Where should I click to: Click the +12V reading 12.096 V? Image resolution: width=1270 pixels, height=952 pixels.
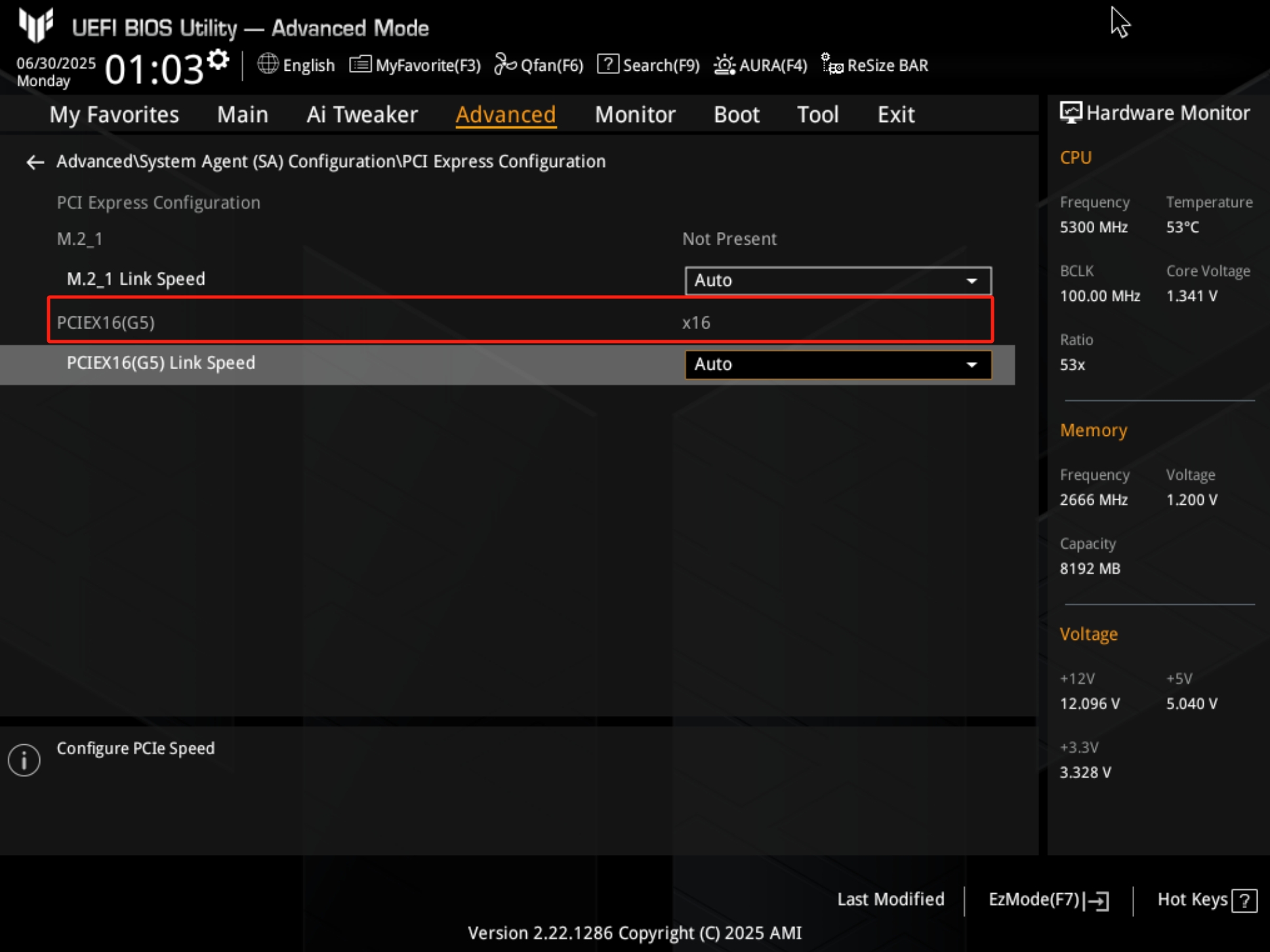coord(1090,704)
